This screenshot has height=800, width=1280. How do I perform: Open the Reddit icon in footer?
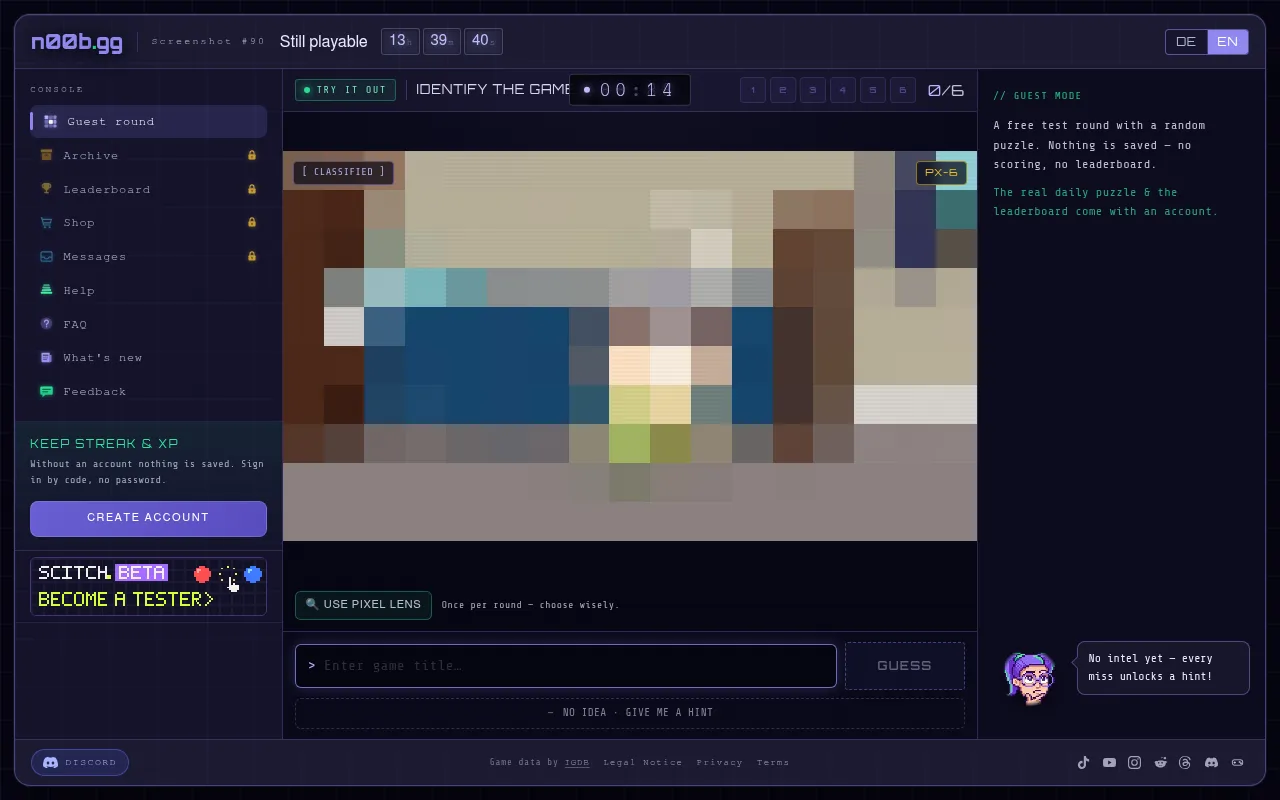pyautogui.click(x=1160, y=762)
